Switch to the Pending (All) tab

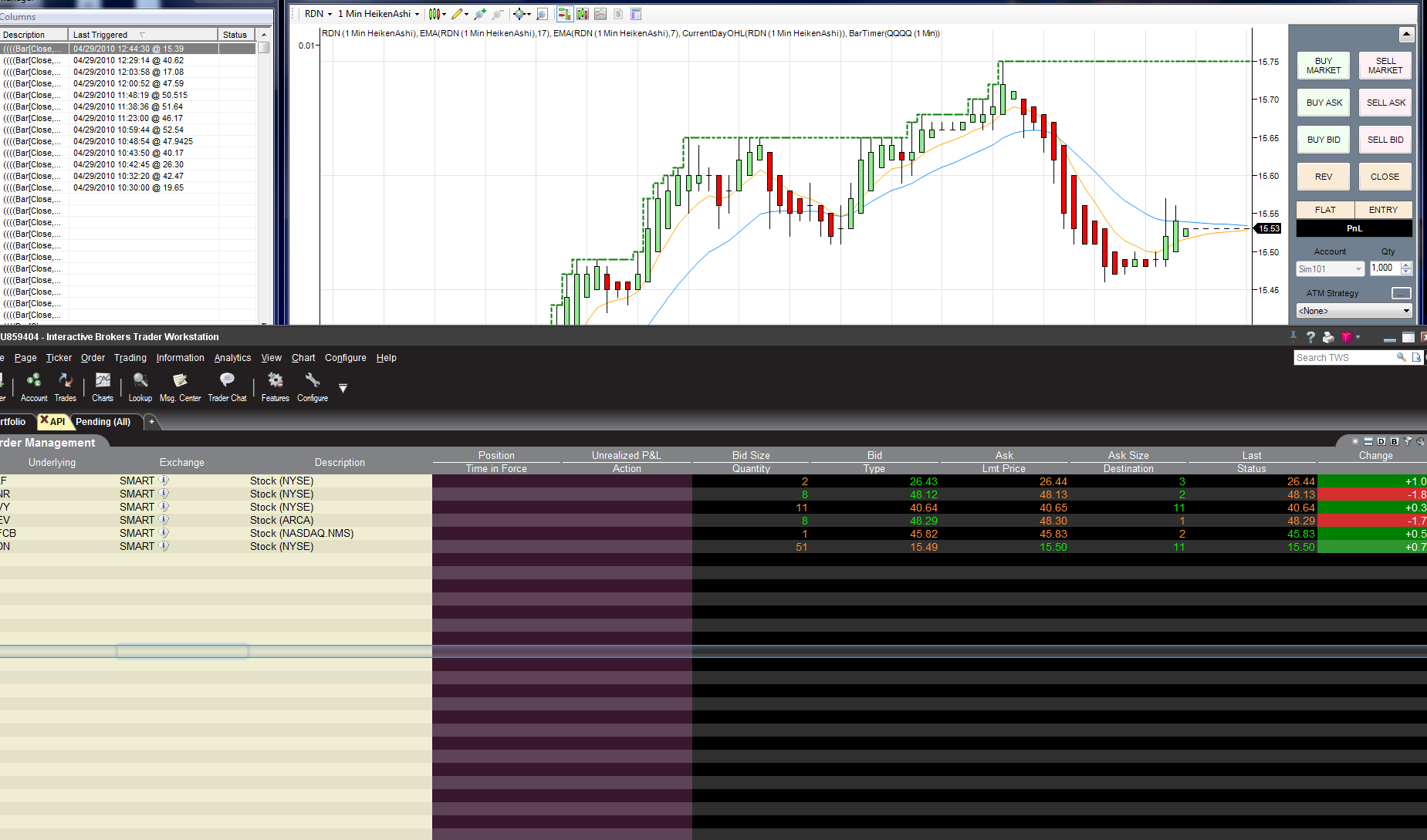coord(103,422)
